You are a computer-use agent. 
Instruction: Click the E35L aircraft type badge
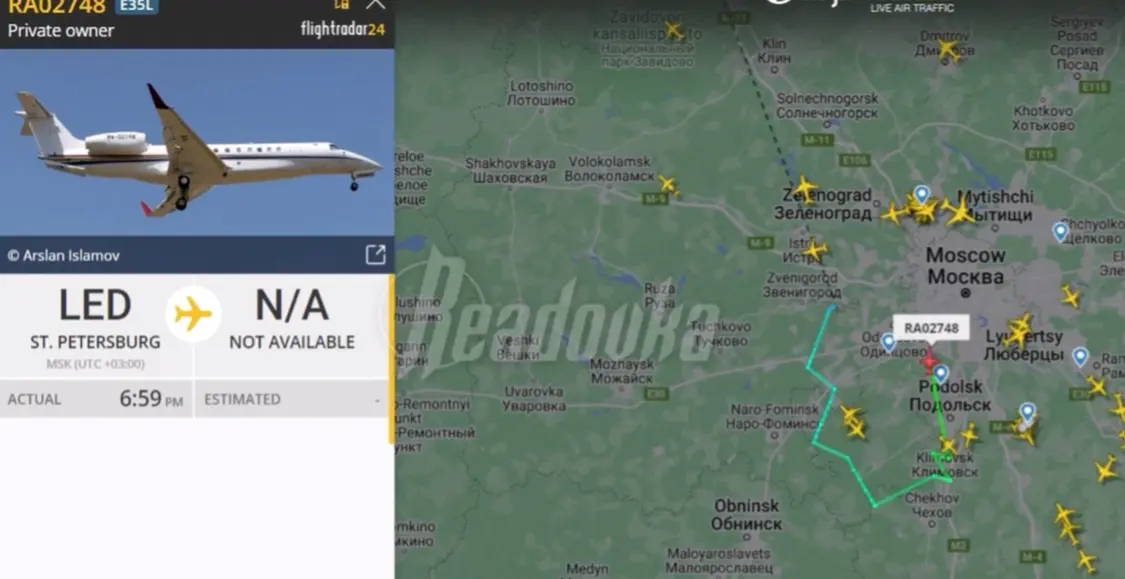click(136, 6)
